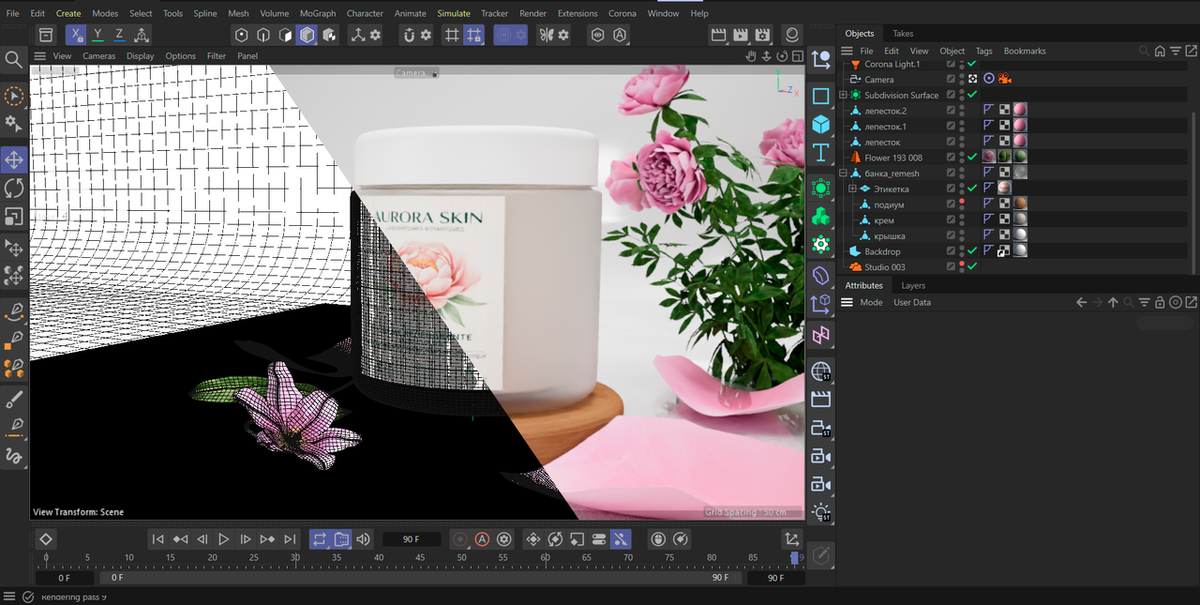This screenshot has height=605, width=1200.
Task: Open the Attributes User Data menu
Action: click(x=912, y=302)
